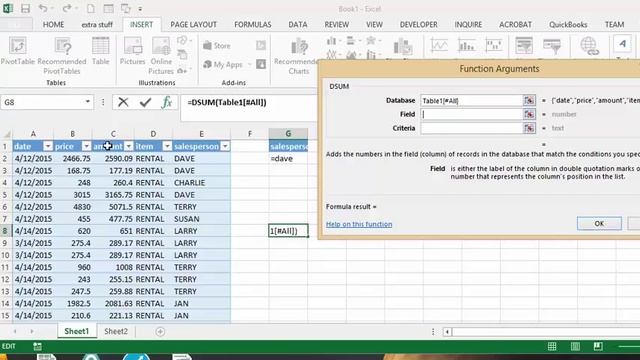Click the Criteria range selector icon
640x360 pixels.
pyautogui.click(x=529, y=128)
